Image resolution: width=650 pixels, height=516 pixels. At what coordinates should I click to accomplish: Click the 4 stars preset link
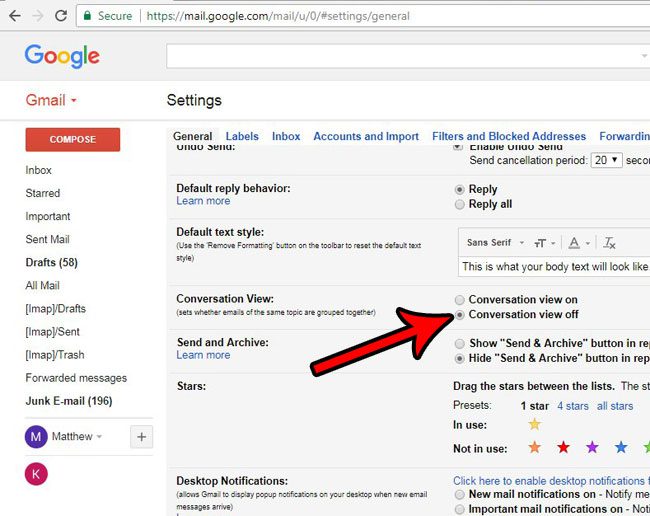click(x=572, y=406)
